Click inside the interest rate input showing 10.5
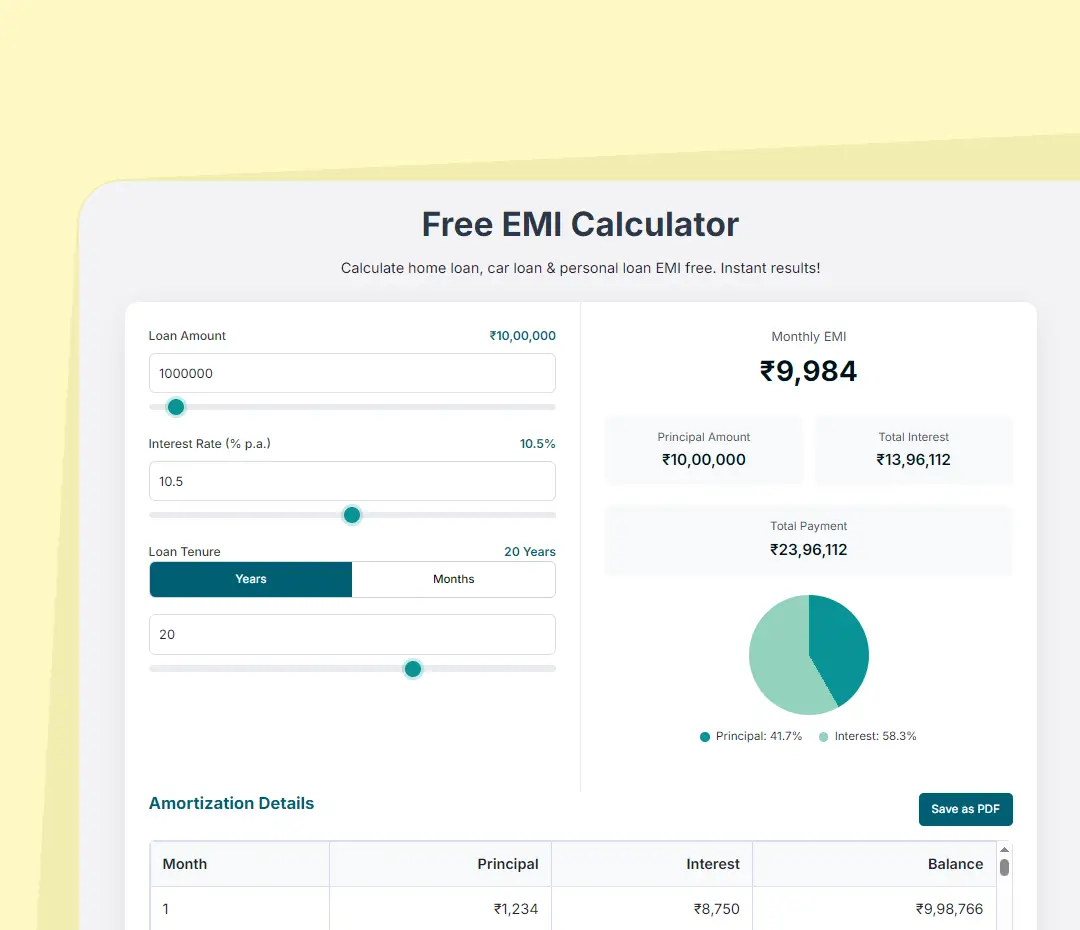This screenshot has width=1080, height=930. 352,481
